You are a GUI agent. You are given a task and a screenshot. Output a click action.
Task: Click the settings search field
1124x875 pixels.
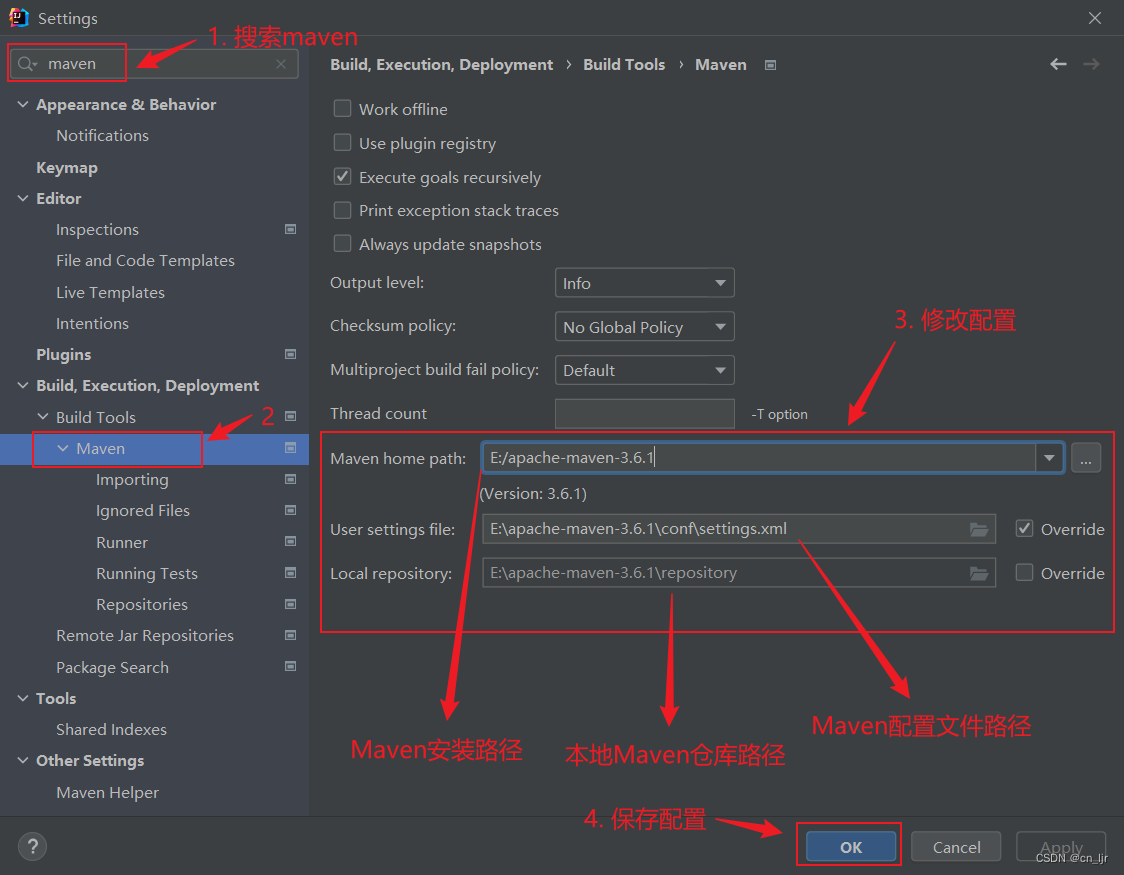[x=153, y=64]
